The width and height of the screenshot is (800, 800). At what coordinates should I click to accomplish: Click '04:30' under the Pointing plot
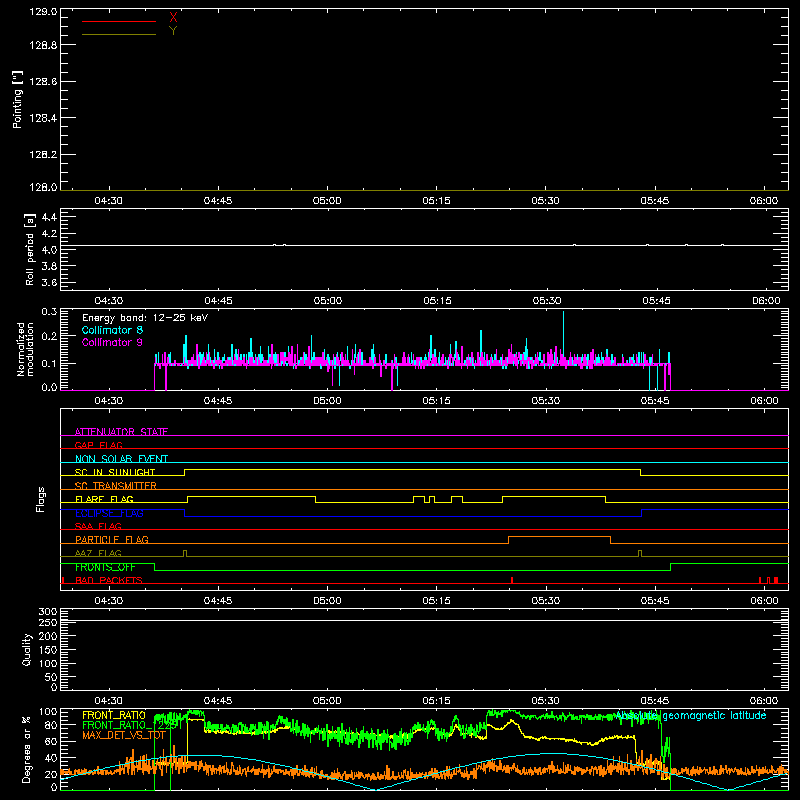point(109,201)
